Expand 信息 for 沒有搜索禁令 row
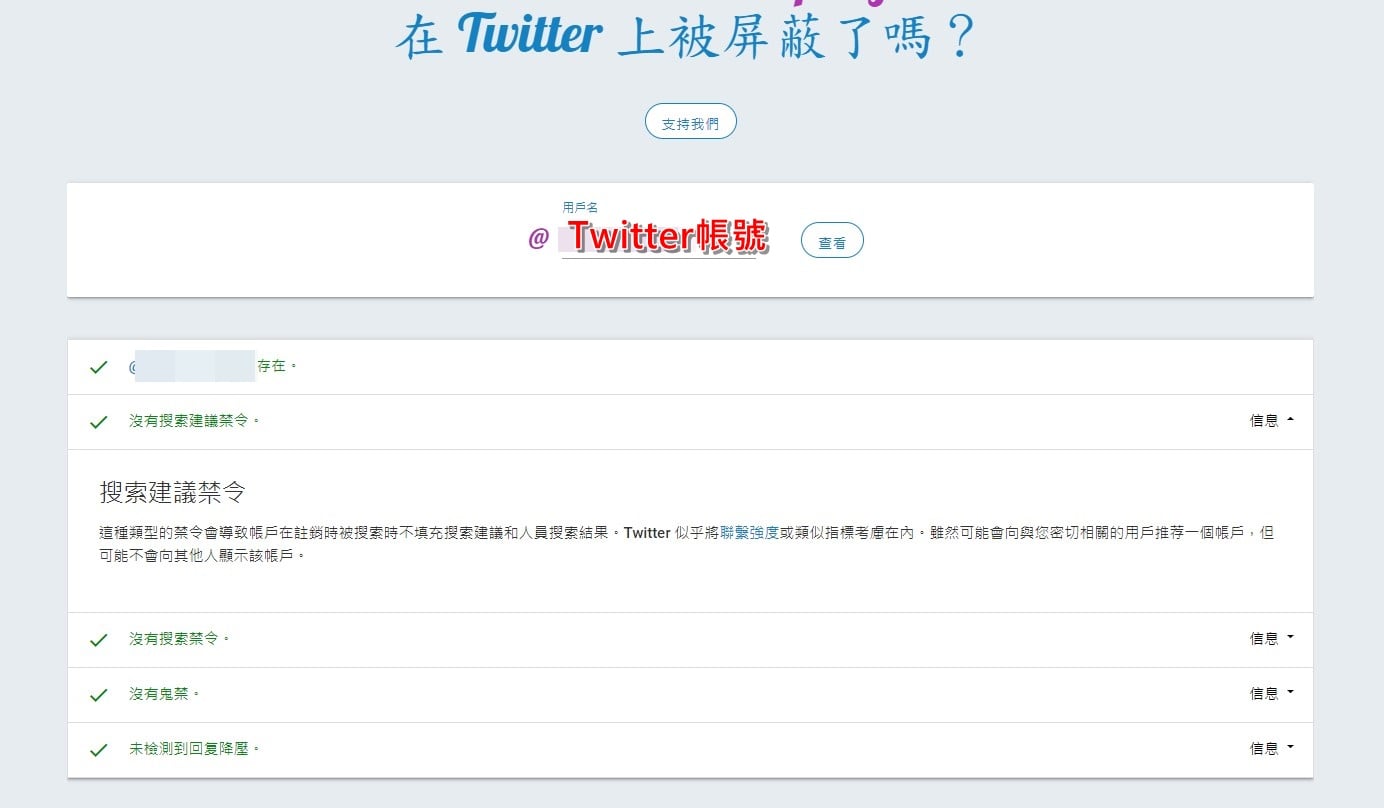 pyautogui.click(x=1272, y=639)
